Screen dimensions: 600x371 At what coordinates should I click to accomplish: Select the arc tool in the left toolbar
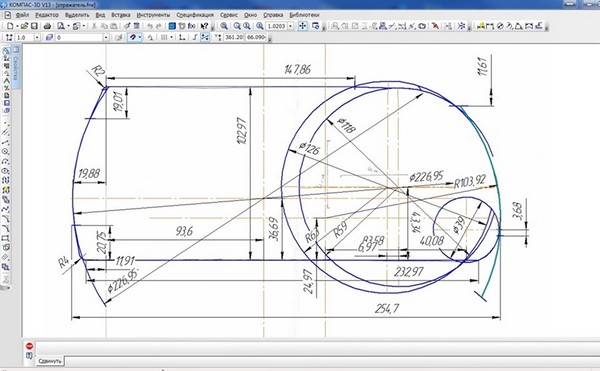click(6, 161)
